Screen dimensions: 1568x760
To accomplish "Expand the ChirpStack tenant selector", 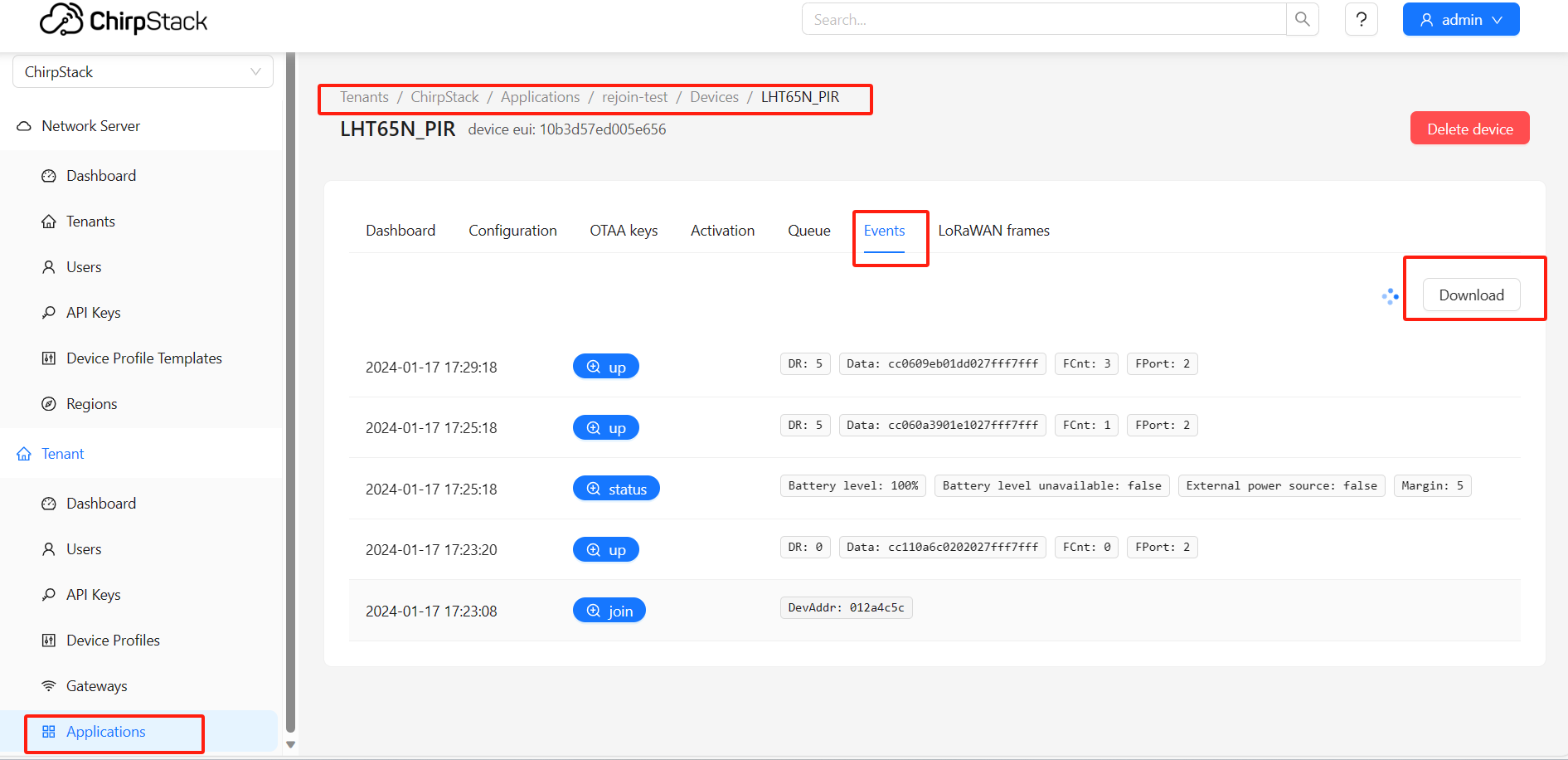I will pos(143,72).
